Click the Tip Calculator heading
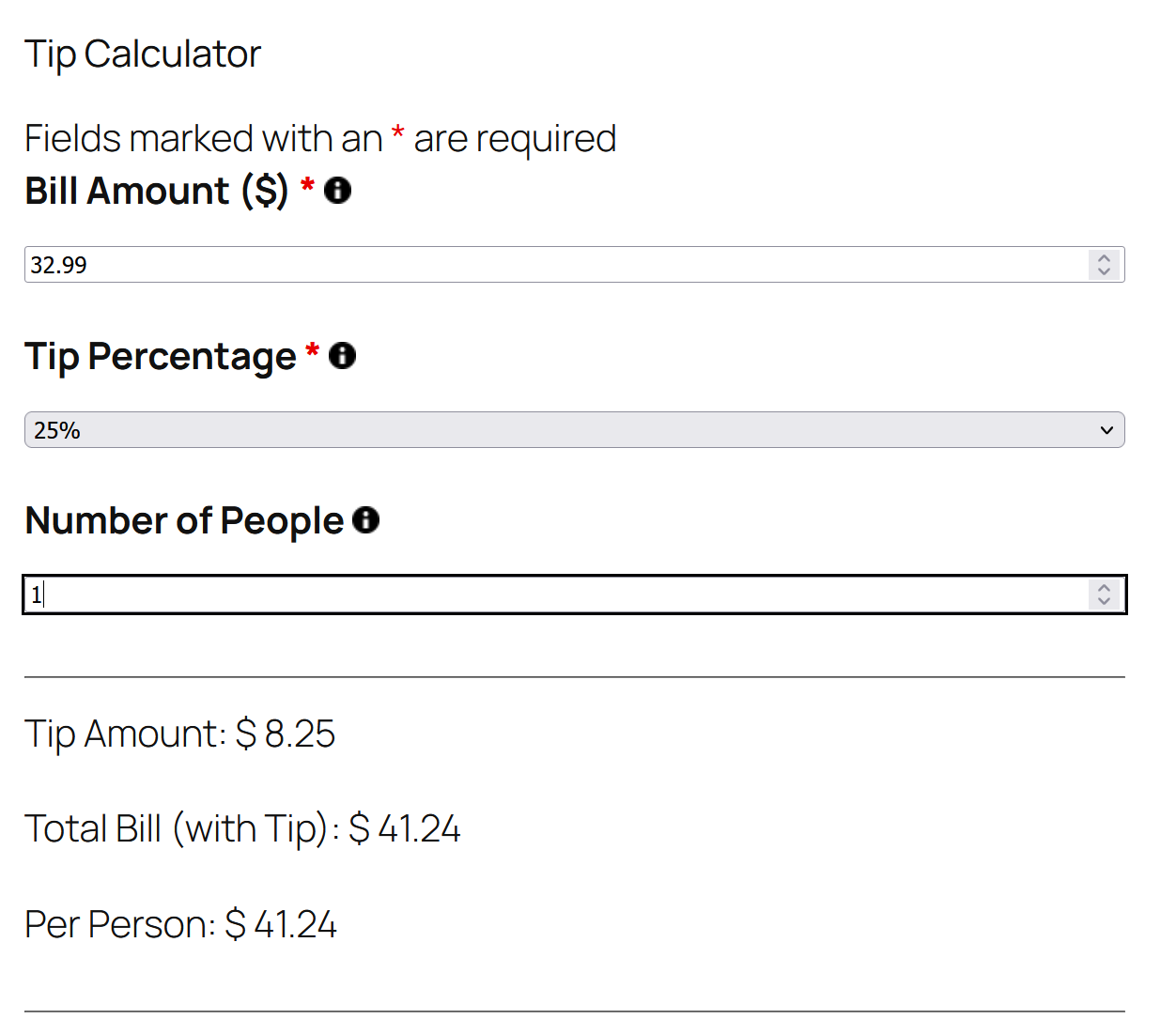The image size is (1176, 1035). tap(143, 54)
